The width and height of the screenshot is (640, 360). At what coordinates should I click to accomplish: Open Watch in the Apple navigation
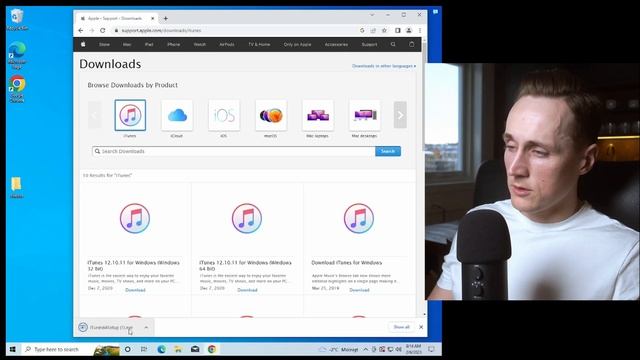tap(200, 44)
